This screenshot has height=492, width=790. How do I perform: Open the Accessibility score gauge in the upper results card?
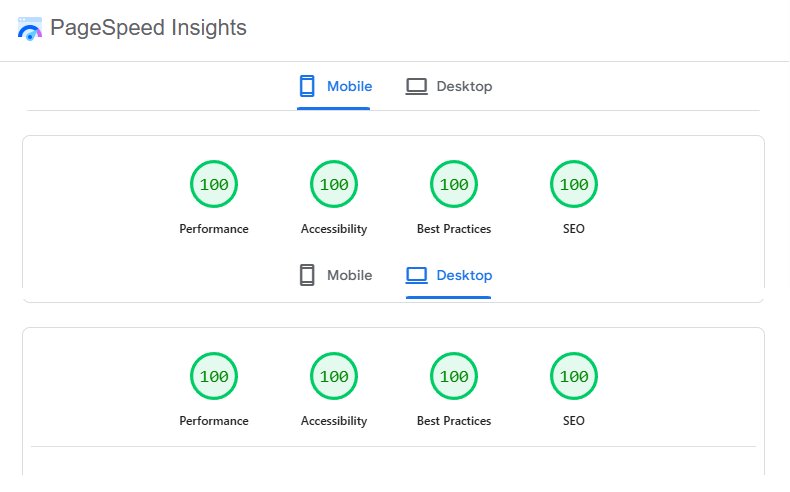coord(334,184)
